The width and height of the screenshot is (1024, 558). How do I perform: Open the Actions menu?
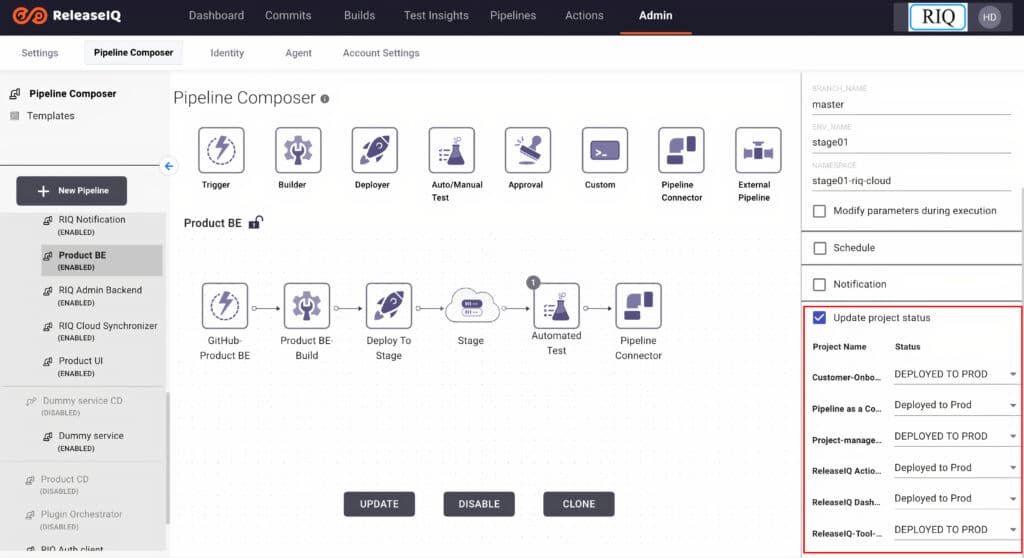(x=584, y=16)
